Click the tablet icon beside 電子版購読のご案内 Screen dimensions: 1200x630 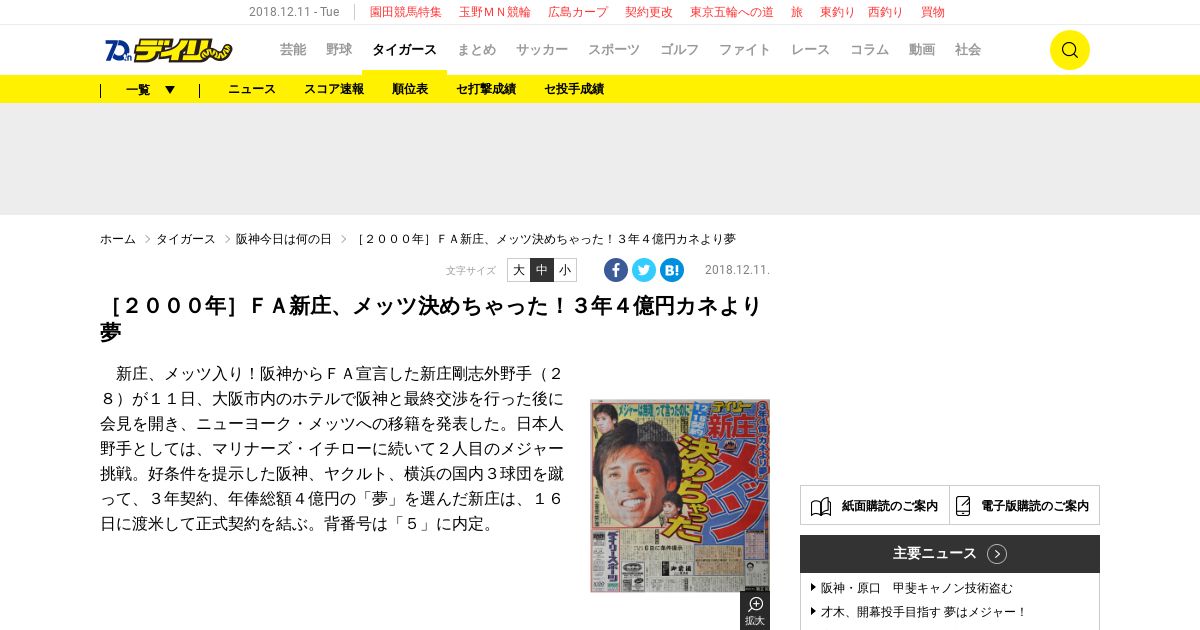963,506
